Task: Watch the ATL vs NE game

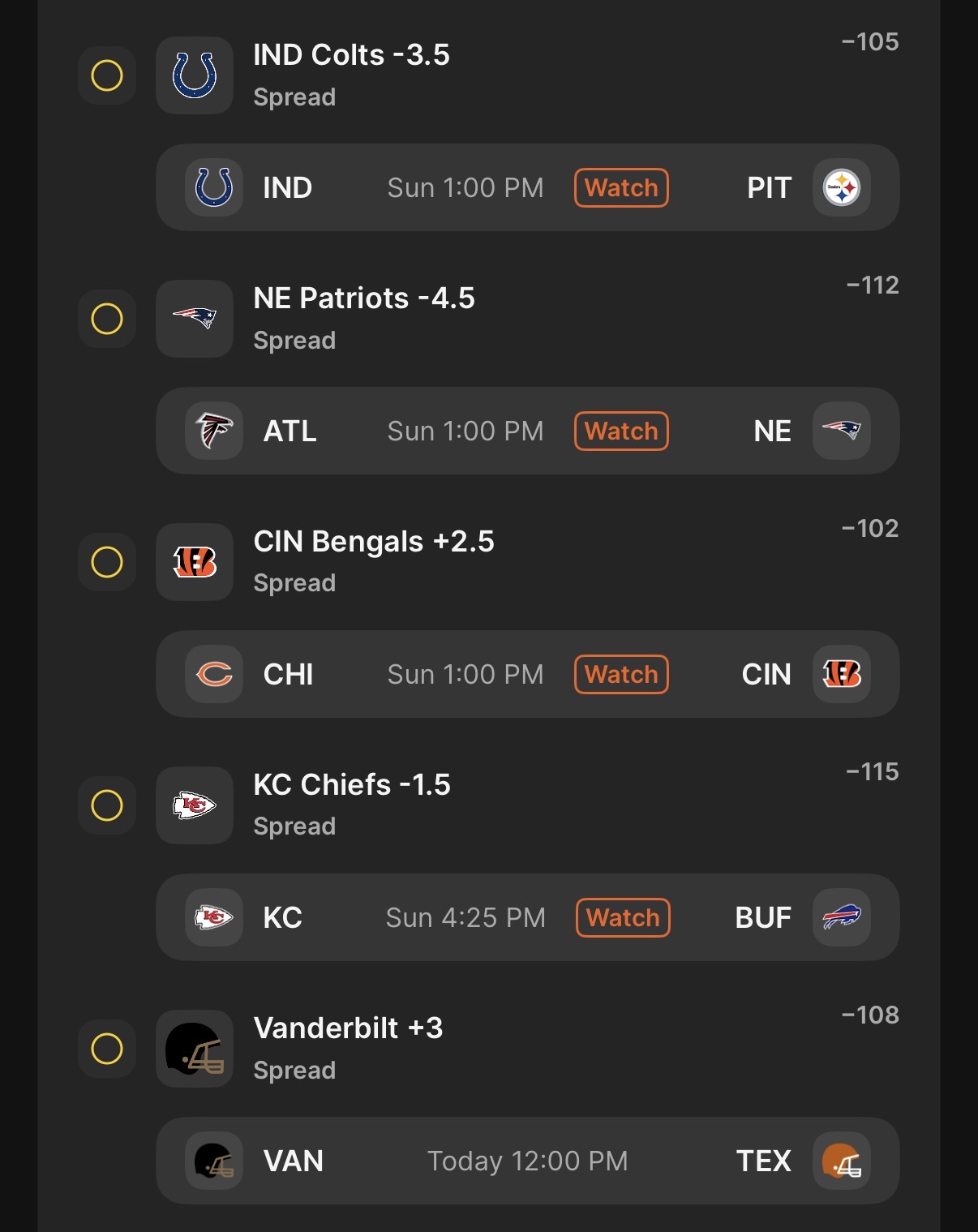Action: coord(621,431)
